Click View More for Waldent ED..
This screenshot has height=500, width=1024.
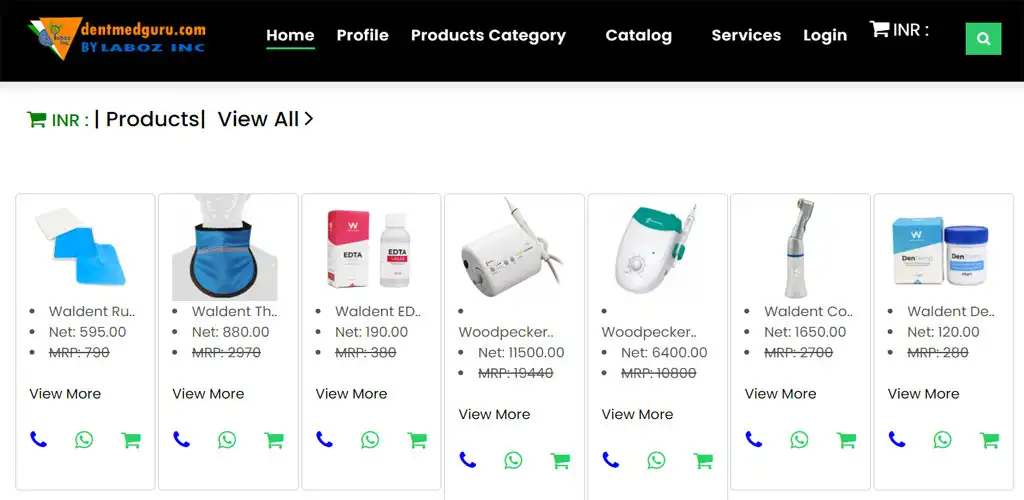pos(351,394)
